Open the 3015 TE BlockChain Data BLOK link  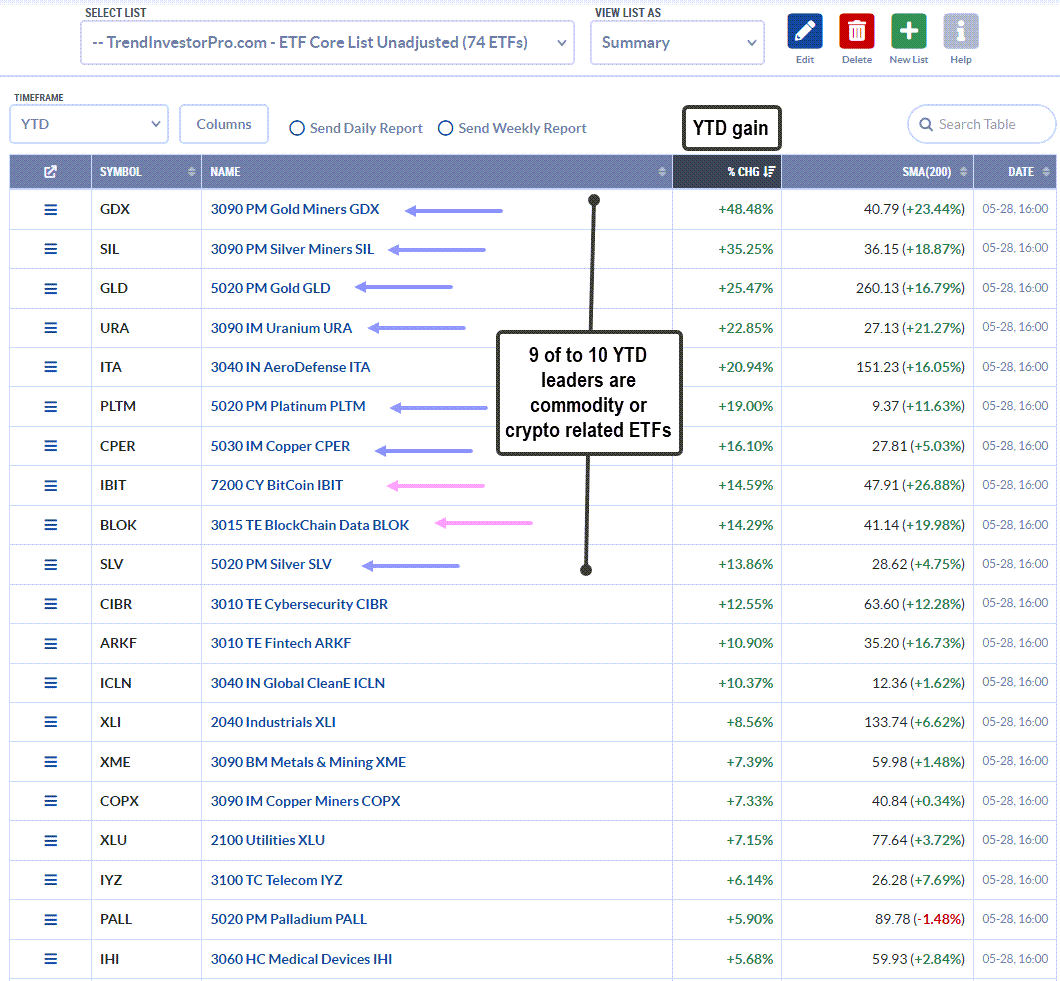(x=310, y=525)
